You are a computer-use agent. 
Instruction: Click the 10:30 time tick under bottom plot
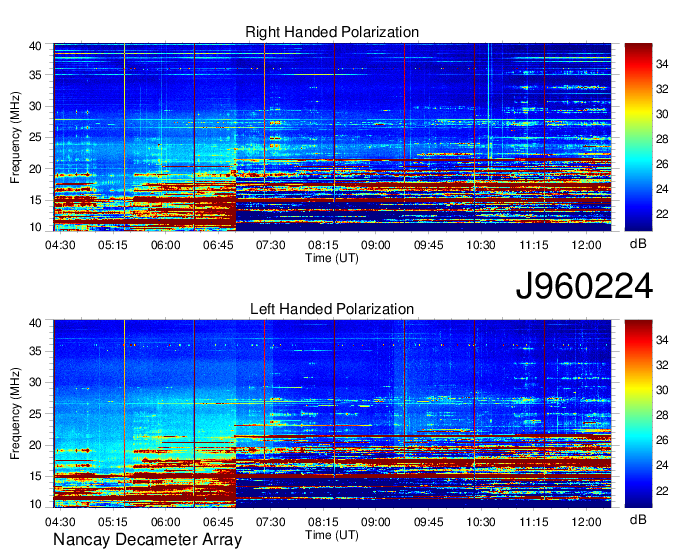[x=481, y=522]
